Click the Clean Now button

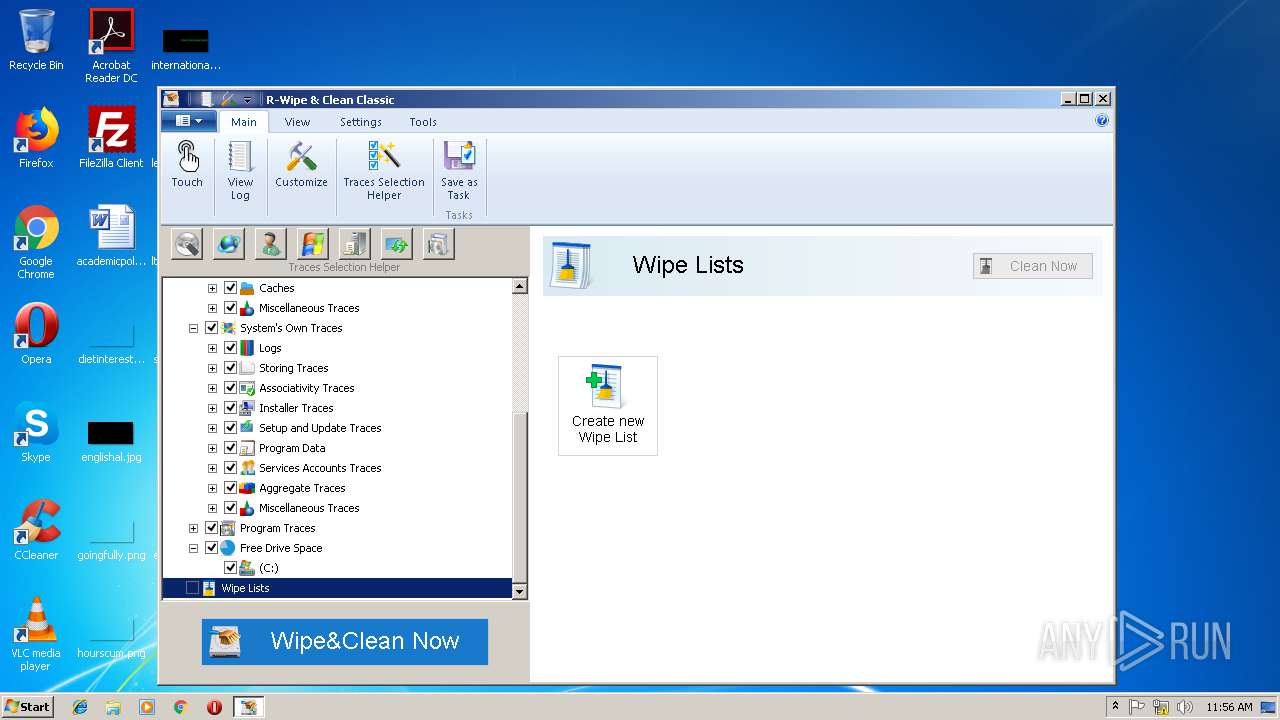point(1033,266)
